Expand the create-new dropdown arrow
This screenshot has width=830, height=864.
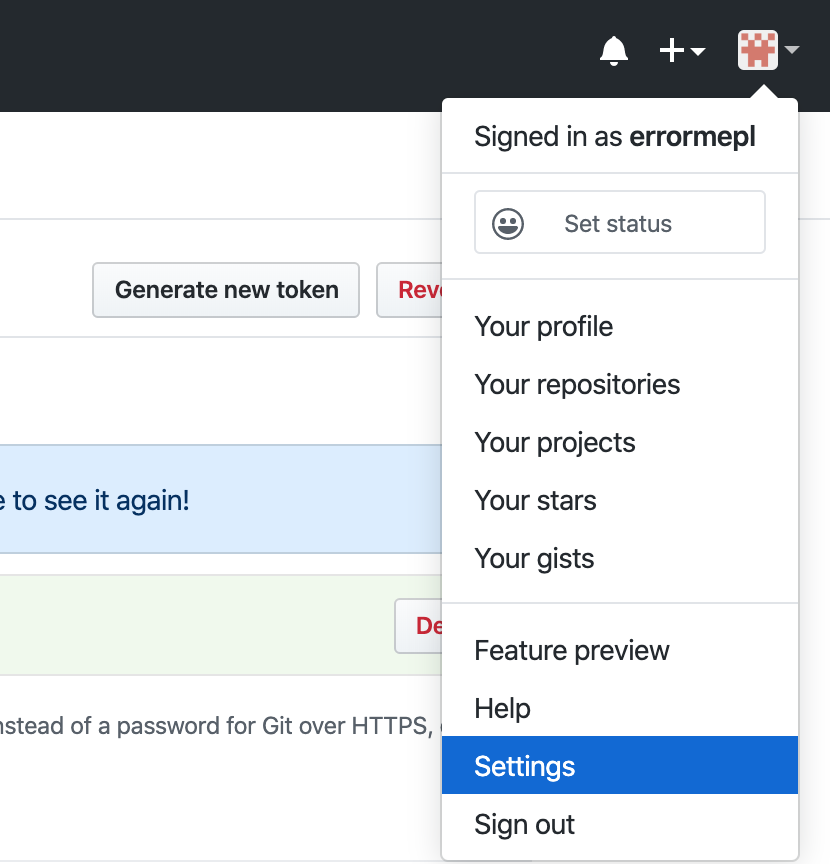[698, 51]
